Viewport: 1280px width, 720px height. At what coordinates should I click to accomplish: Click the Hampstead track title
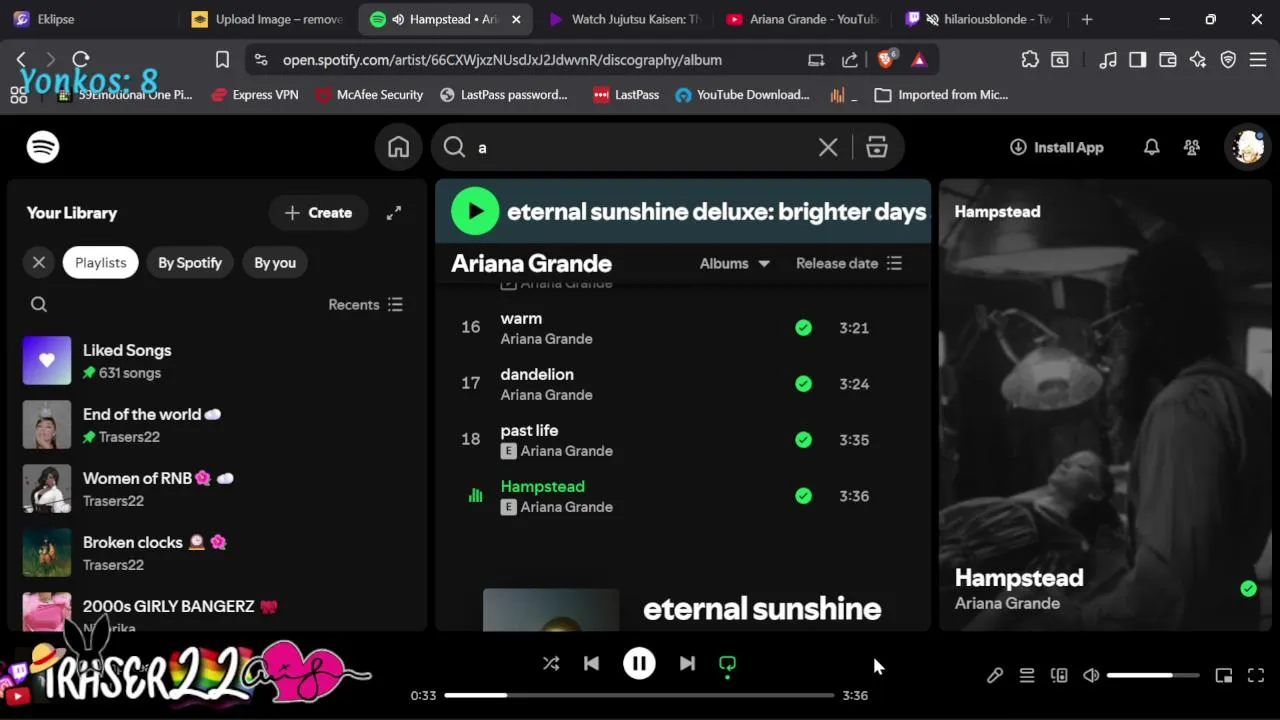(542, 487)
